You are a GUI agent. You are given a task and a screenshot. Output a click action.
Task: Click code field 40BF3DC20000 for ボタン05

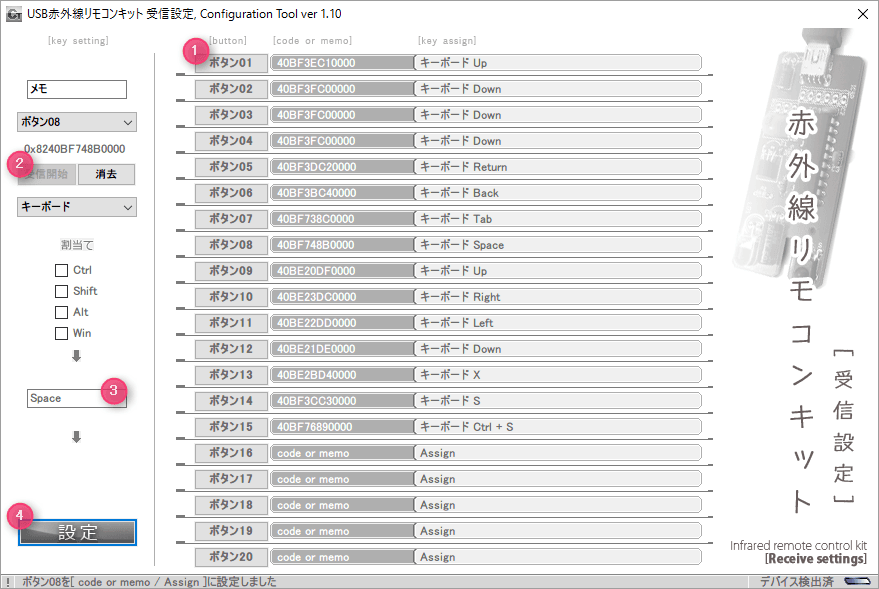342,167
